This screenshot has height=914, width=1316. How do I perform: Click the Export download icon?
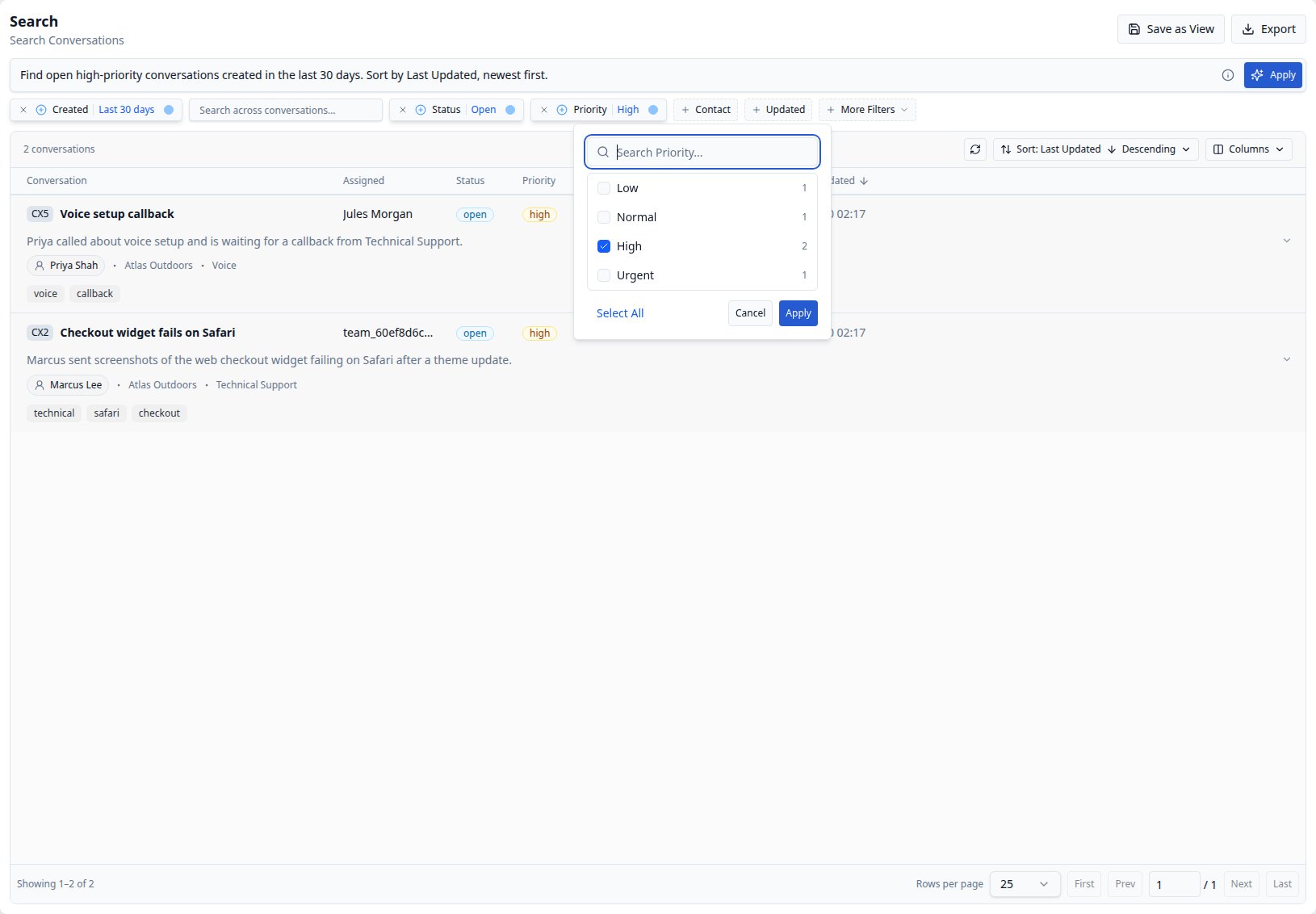[x=1248, y=29]
